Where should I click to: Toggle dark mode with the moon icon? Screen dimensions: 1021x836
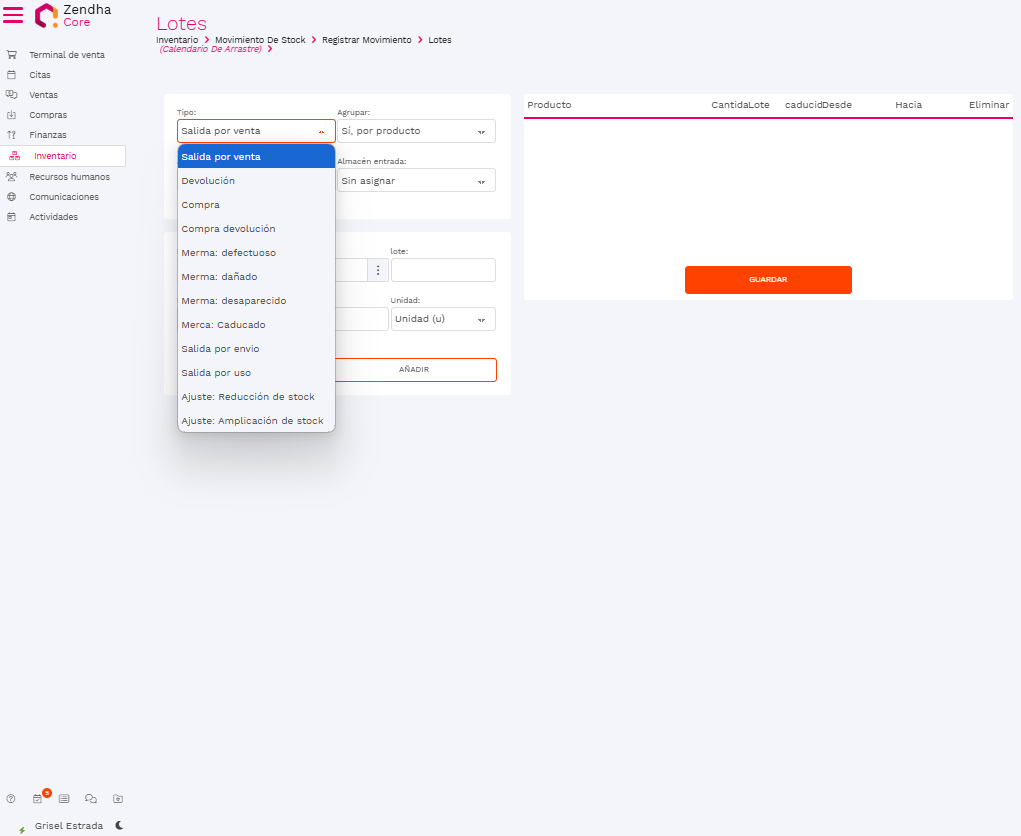(120, 825)
